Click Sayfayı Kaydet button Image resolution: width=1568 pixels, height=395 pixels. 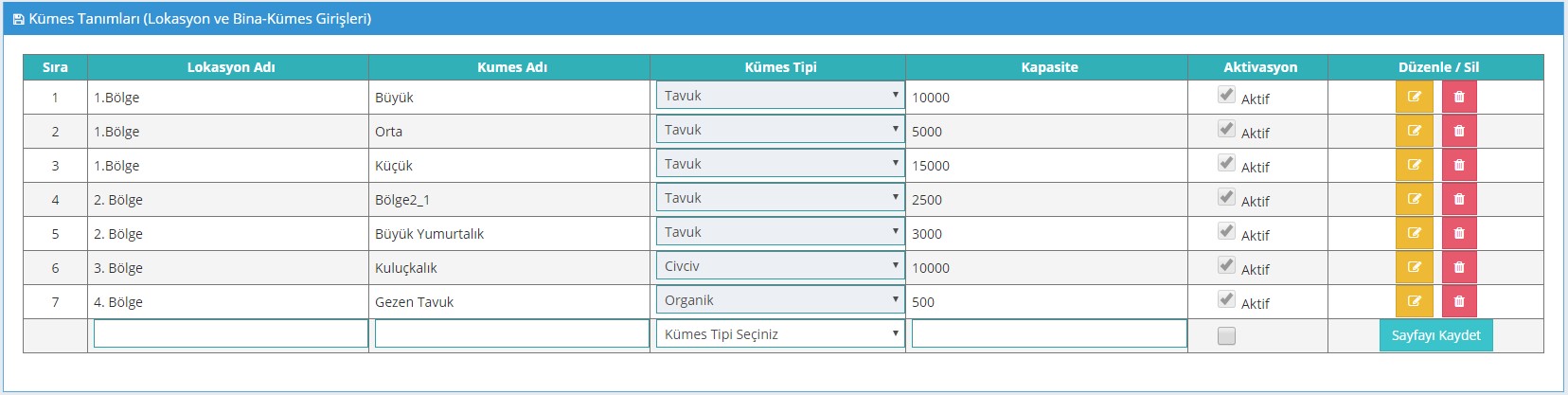point(1435,335)
